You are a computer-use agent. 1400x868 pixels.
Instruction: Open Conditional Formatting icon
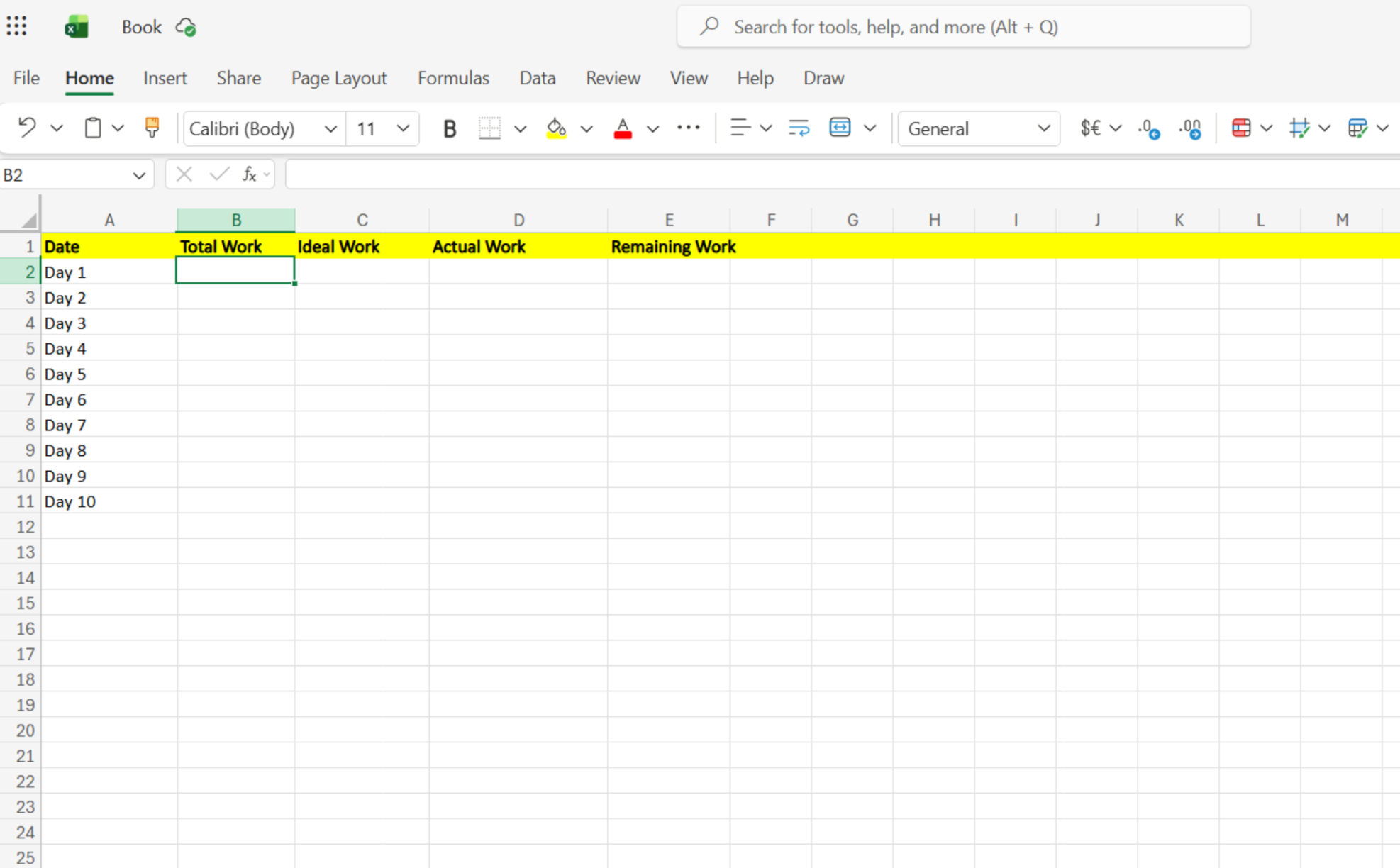coord(1241,128)
